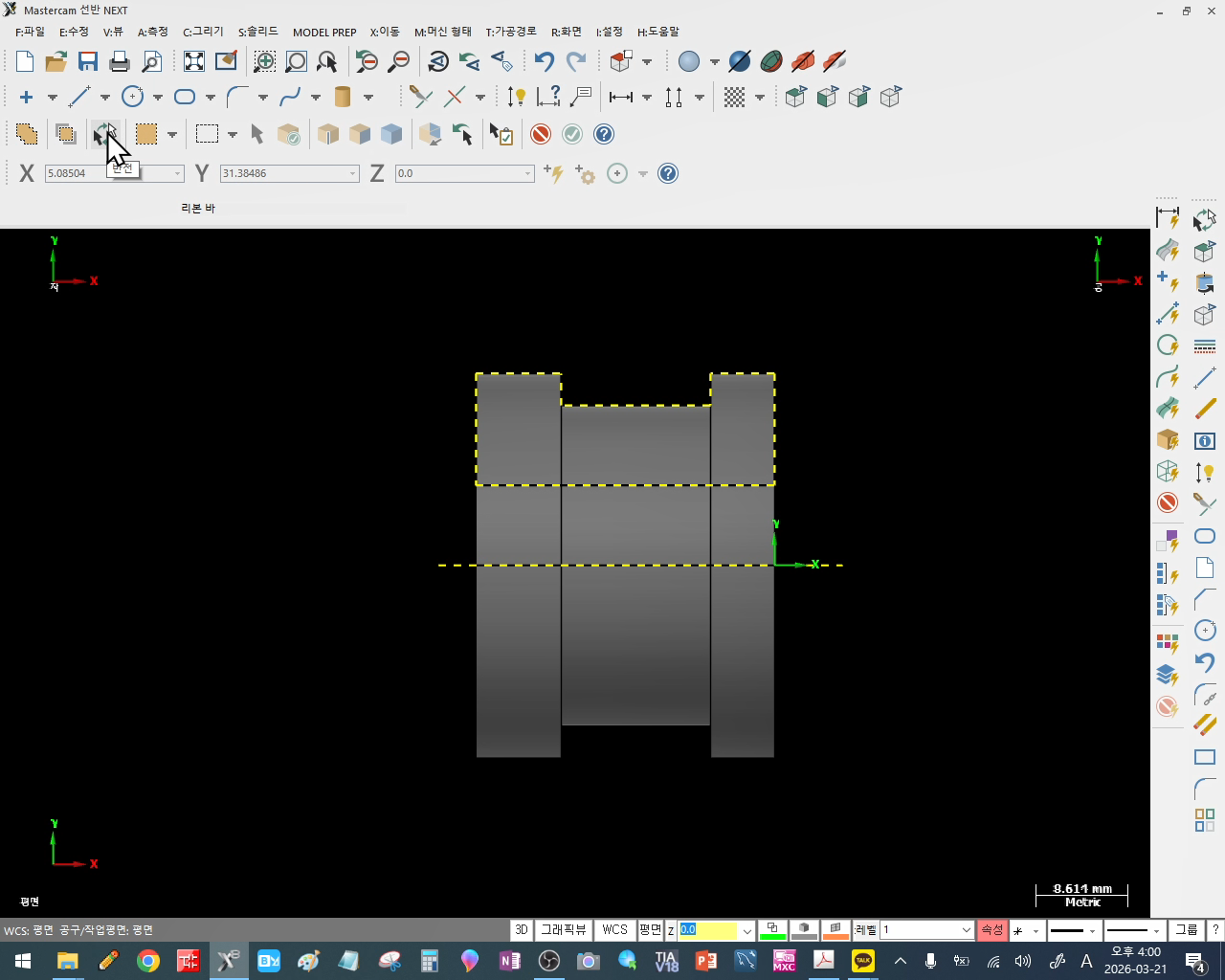Toggle AutoCursor settings gear icon

pyautogui.click(x=585, y=173)
